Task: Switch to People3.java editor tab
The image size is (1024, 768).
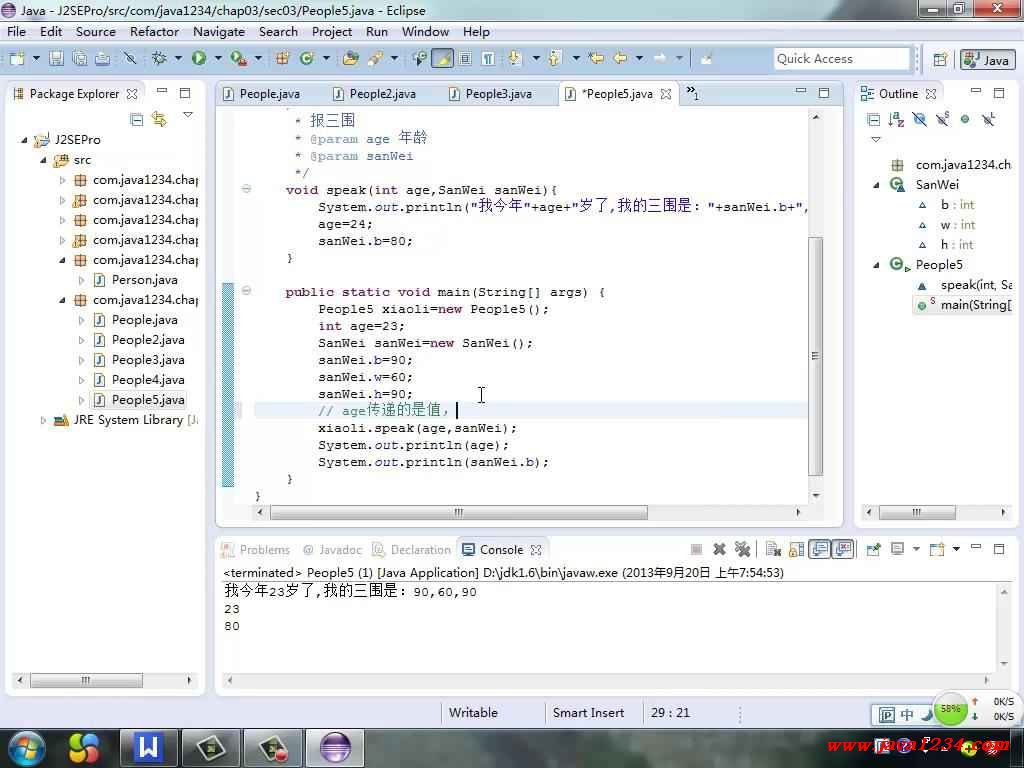Action: tap(491, 94)
